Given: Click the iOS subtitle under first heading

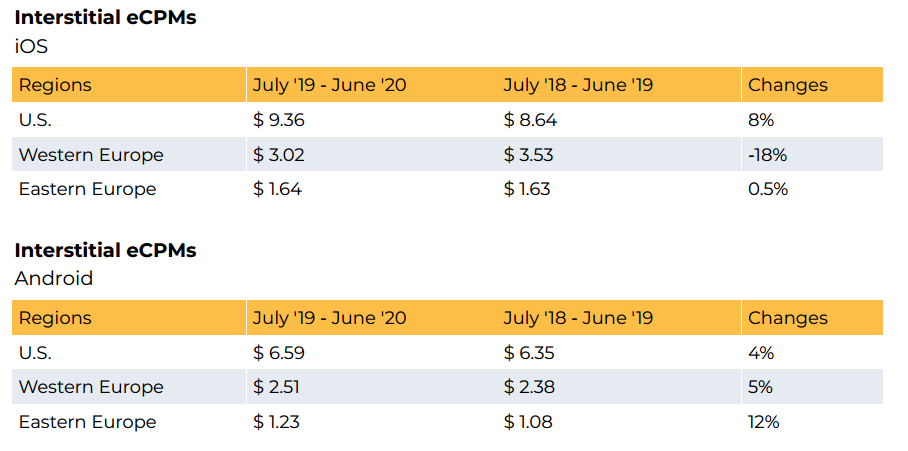Looking at the screenshot, I should [31, 45].
